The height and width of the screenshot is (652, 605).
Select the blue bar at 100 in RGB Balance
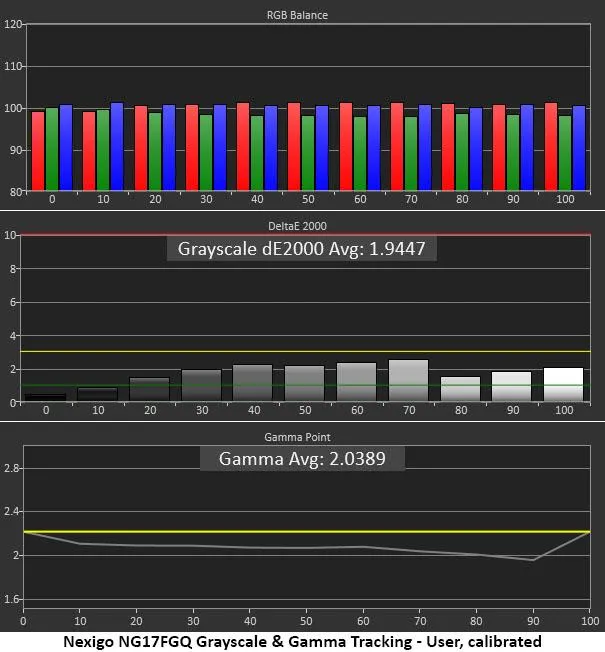coord(579,148)
